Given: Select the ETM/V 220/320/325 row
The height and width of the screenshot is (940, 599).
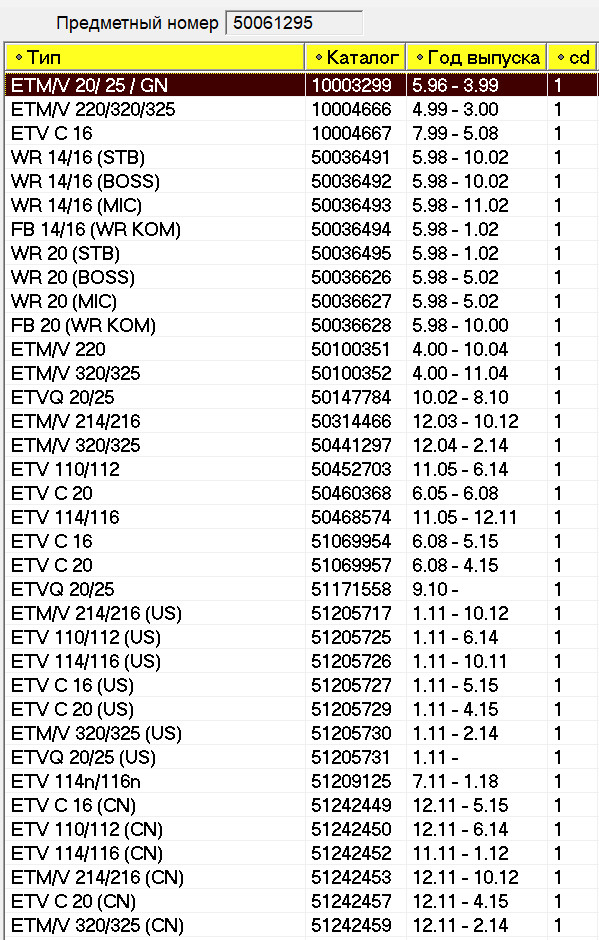Looking at the screenshot, I should tap(302, 109).
